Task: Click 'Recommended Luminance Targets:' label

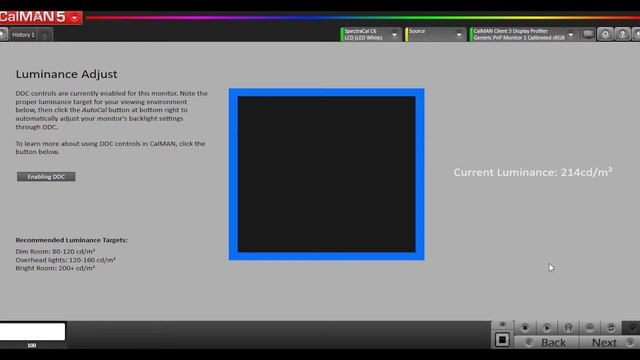Action: (x=72, y=240)
